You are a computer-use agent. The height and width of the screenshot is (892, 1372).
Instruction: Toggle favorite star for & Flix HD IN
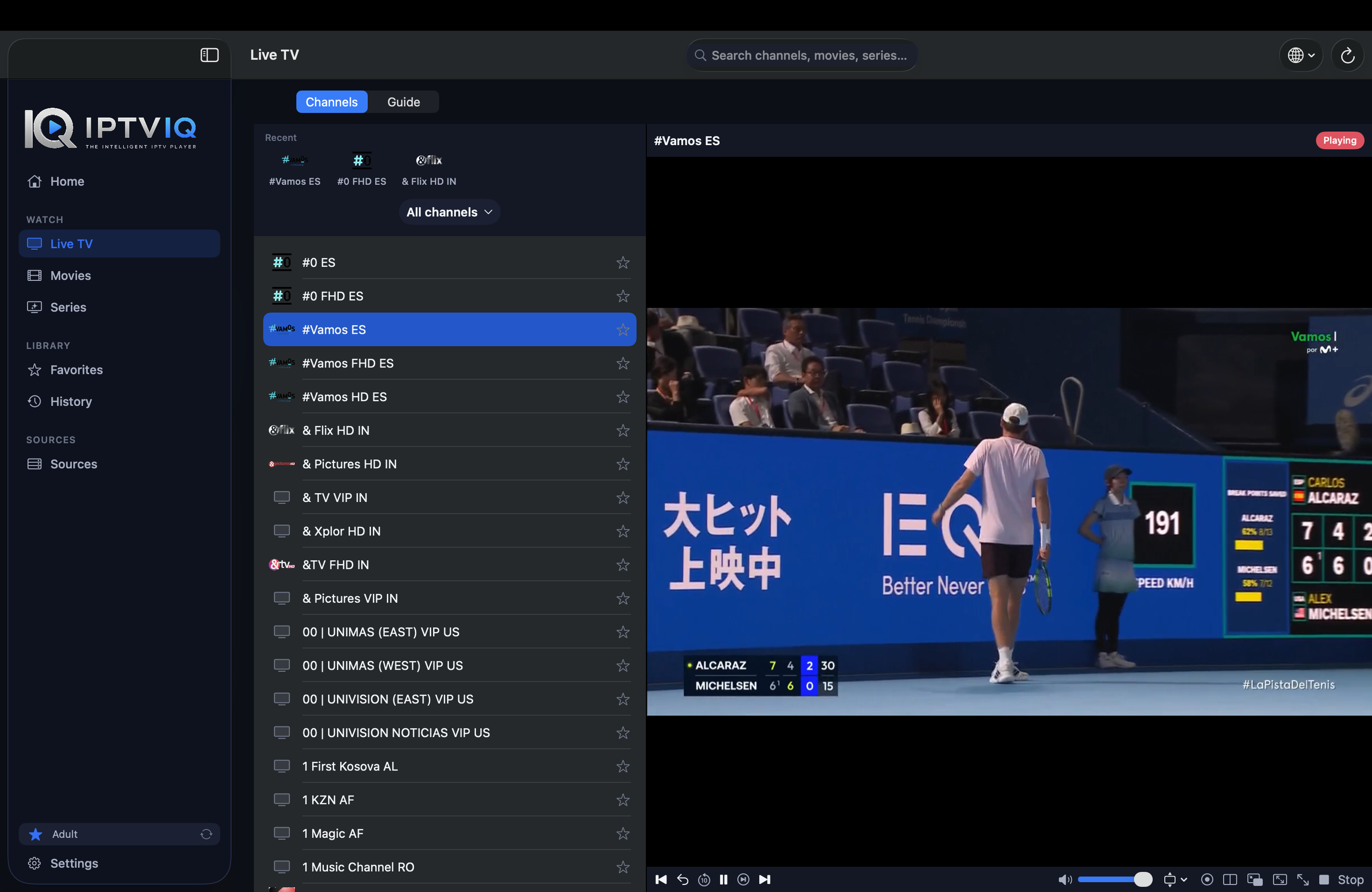(623, 430)
